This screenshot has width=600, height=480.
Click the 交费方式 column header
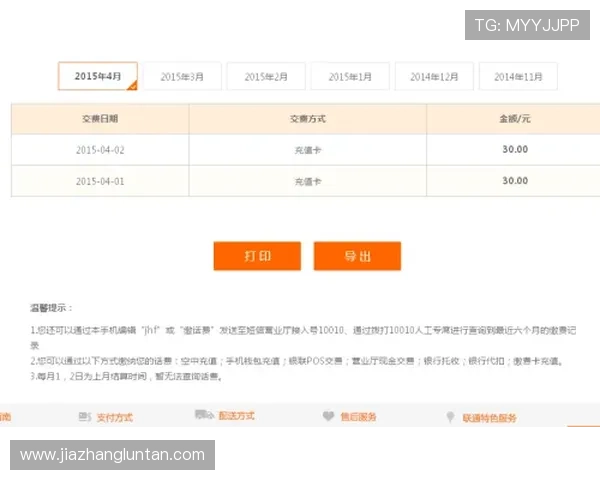pos(308,119)
